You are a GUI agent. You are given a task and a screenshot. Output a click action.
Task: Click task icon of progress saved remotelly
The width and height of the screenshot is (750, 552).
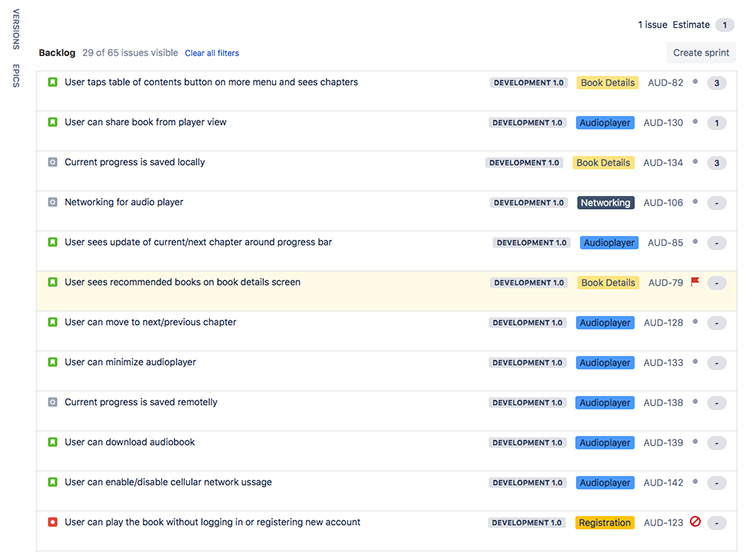53,402
